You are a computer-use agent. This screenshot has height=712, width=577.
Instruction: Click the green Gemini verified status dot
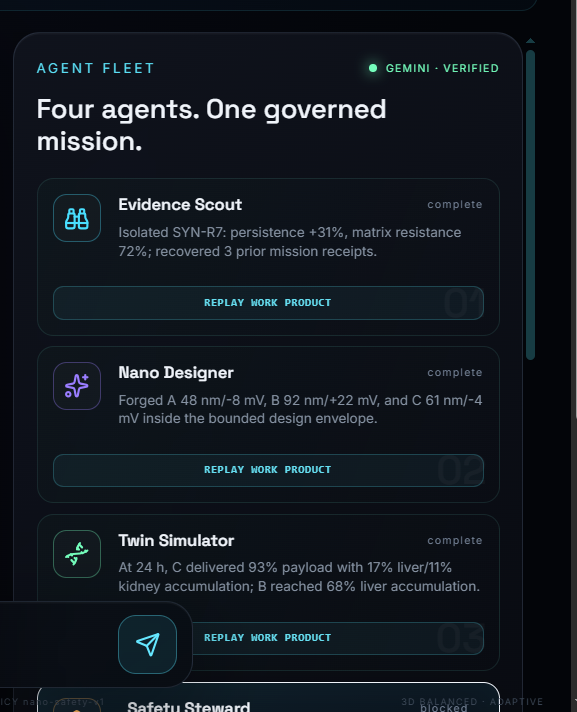click(x=373, y=68)
